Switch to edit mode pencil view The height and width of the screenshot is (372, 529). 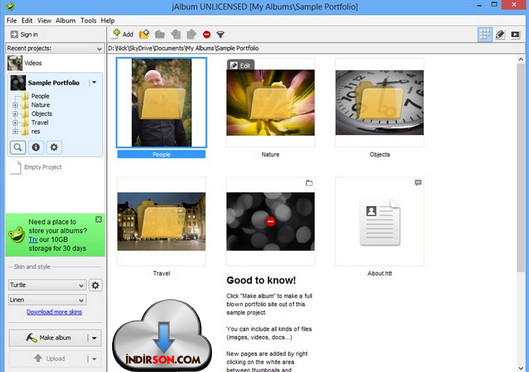500,34
